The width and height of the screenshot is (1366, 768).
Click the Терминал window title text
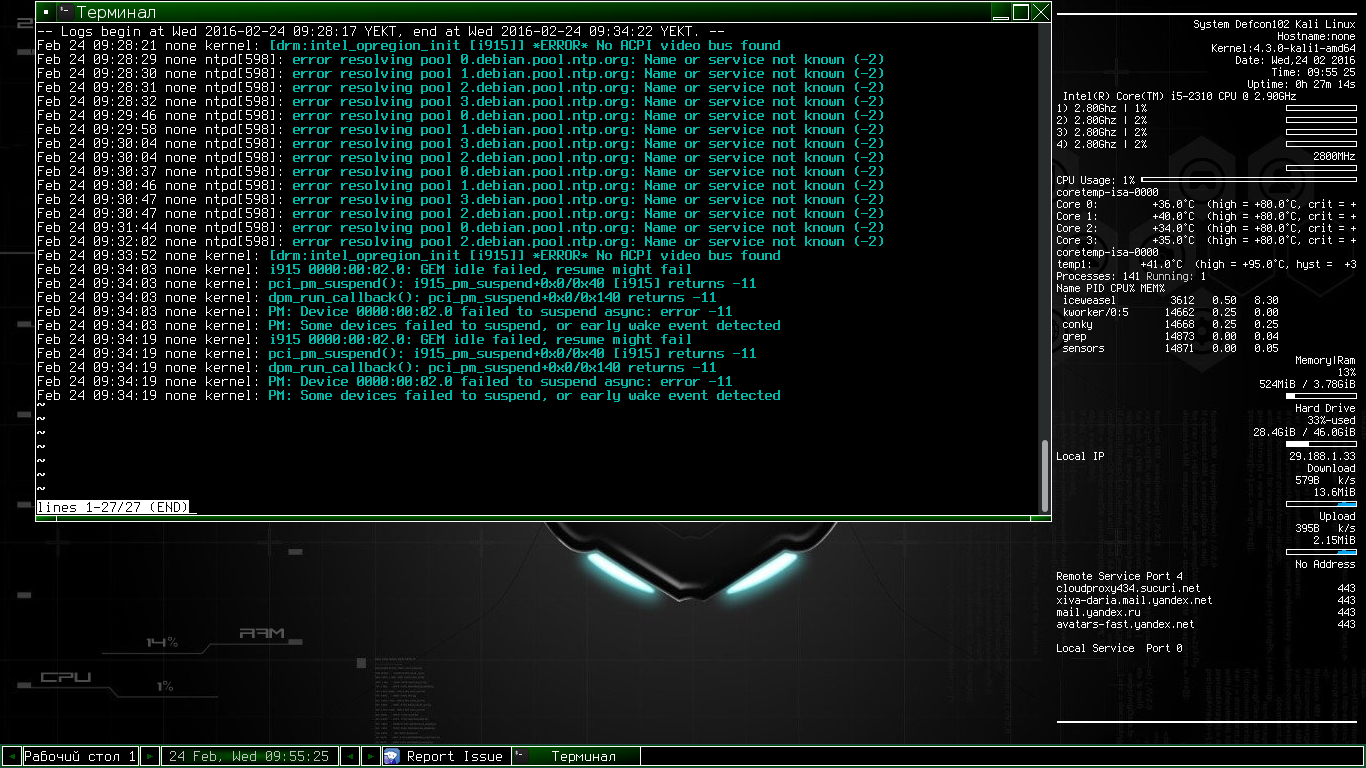point(116,13)
